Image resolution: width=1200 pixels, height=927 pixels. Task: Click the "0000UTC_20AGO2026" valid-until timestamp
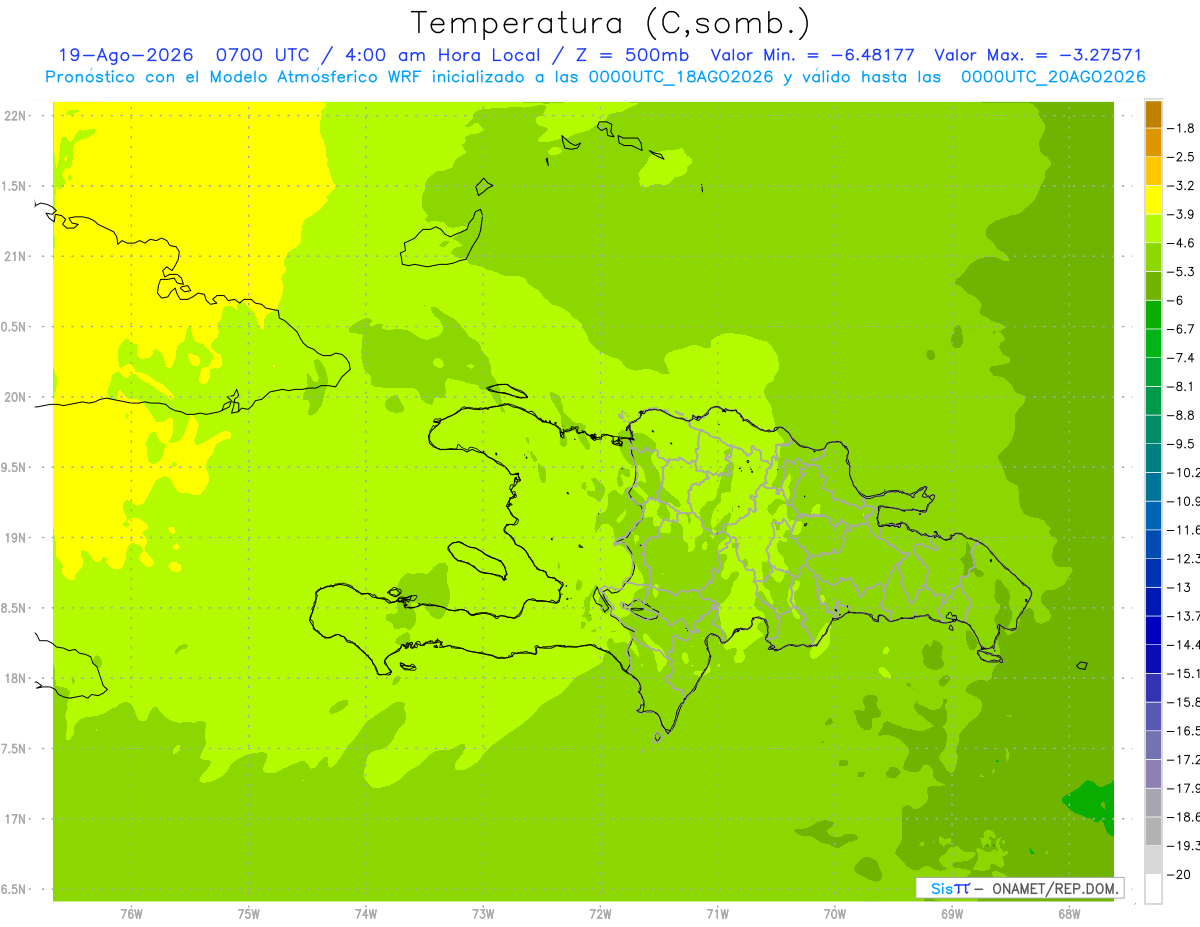click(x=1053, y=77)
